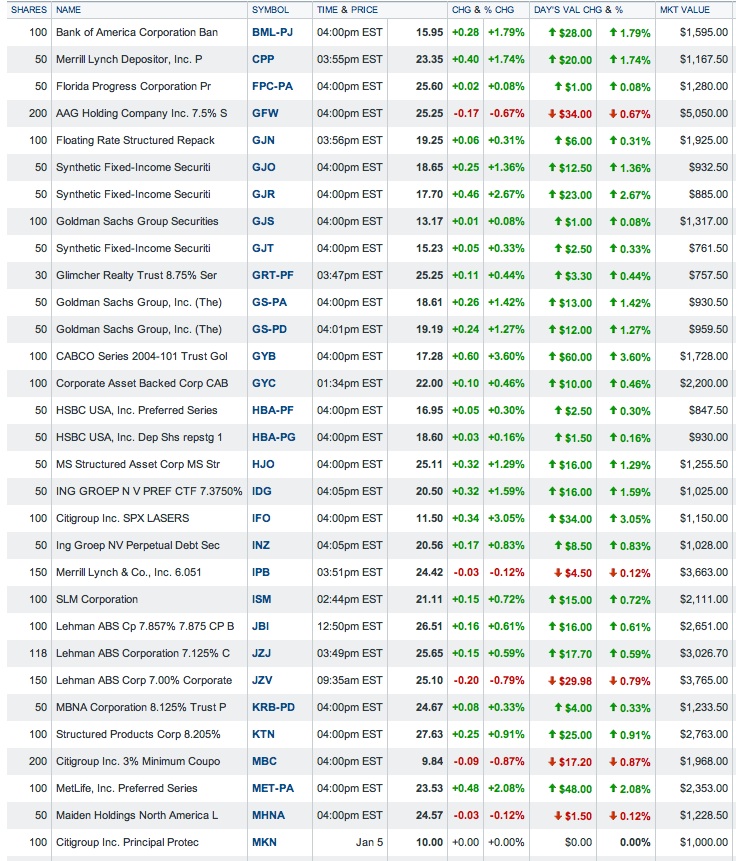
Task: Select Citigroup Inc. SPX LASERS name
Action: tap(122, 518)
